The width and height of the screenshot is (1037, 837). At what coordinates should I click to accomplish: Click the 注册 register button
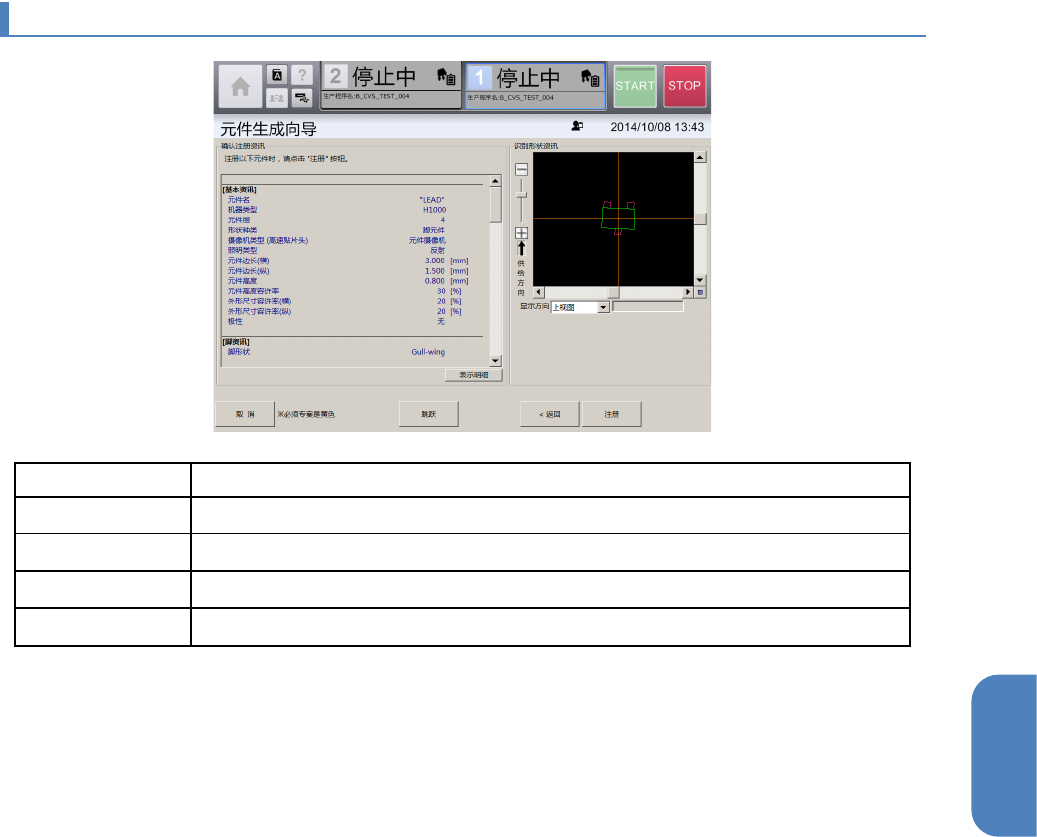[612, 414]
